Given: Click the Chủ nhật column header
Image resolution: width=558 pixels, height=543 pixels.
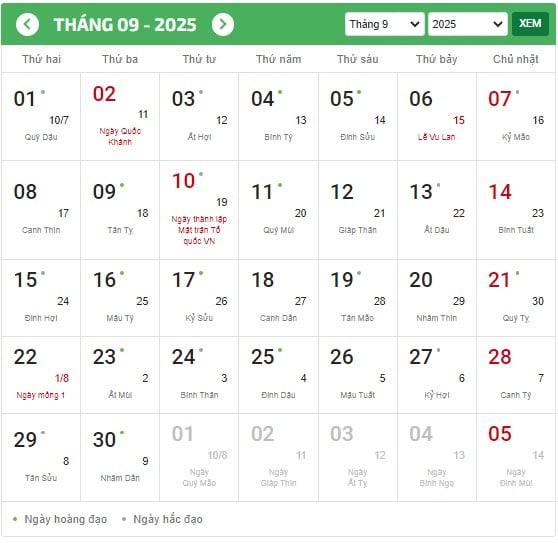Looking at the screenshot, I should tap(516, 59).
